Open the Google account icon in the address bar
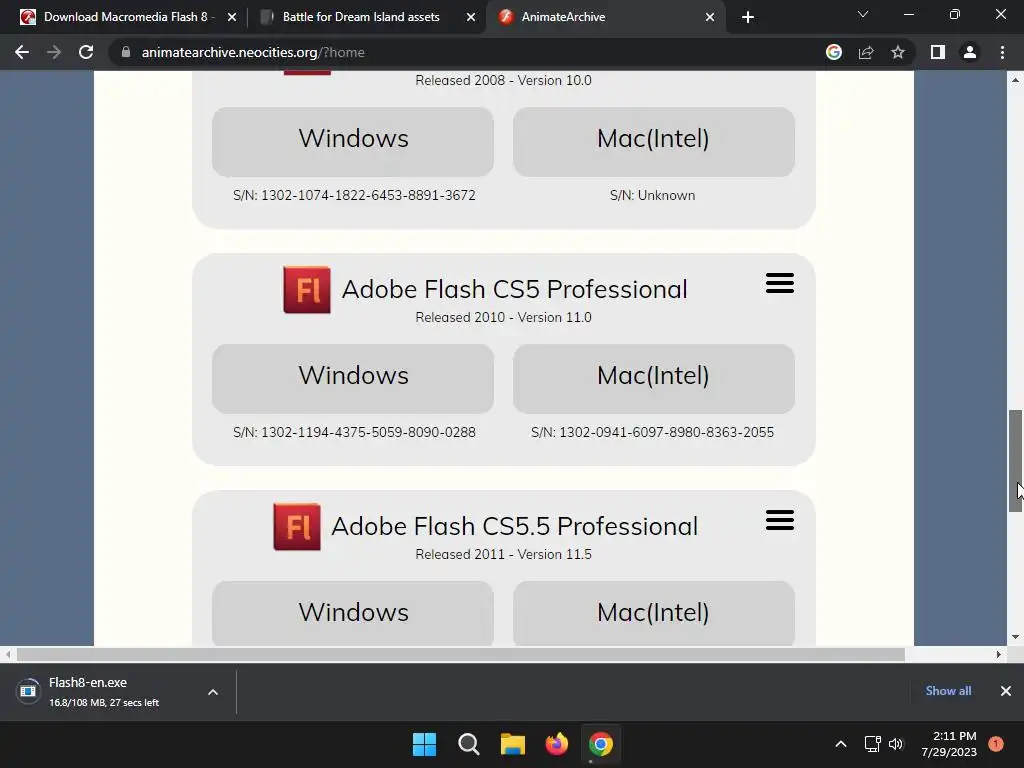Screen dimensions: 1024x768 (x=834, y=52)
